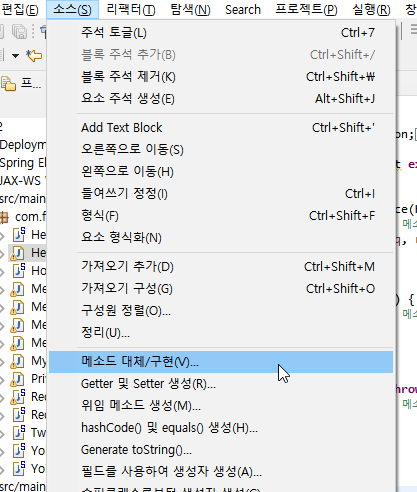Choose 주석 토글(L) menu item

[x=221, y=33]
